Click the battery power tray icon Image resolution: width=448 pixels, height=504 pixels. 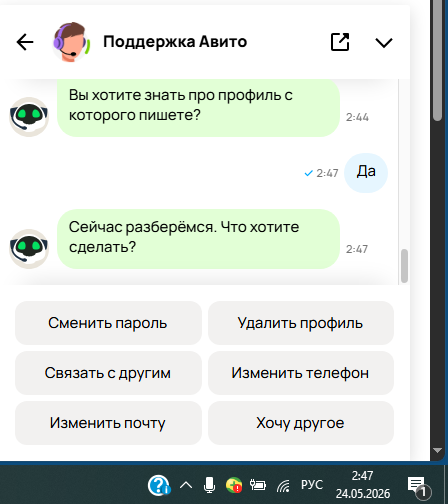(x=258, y=485)
